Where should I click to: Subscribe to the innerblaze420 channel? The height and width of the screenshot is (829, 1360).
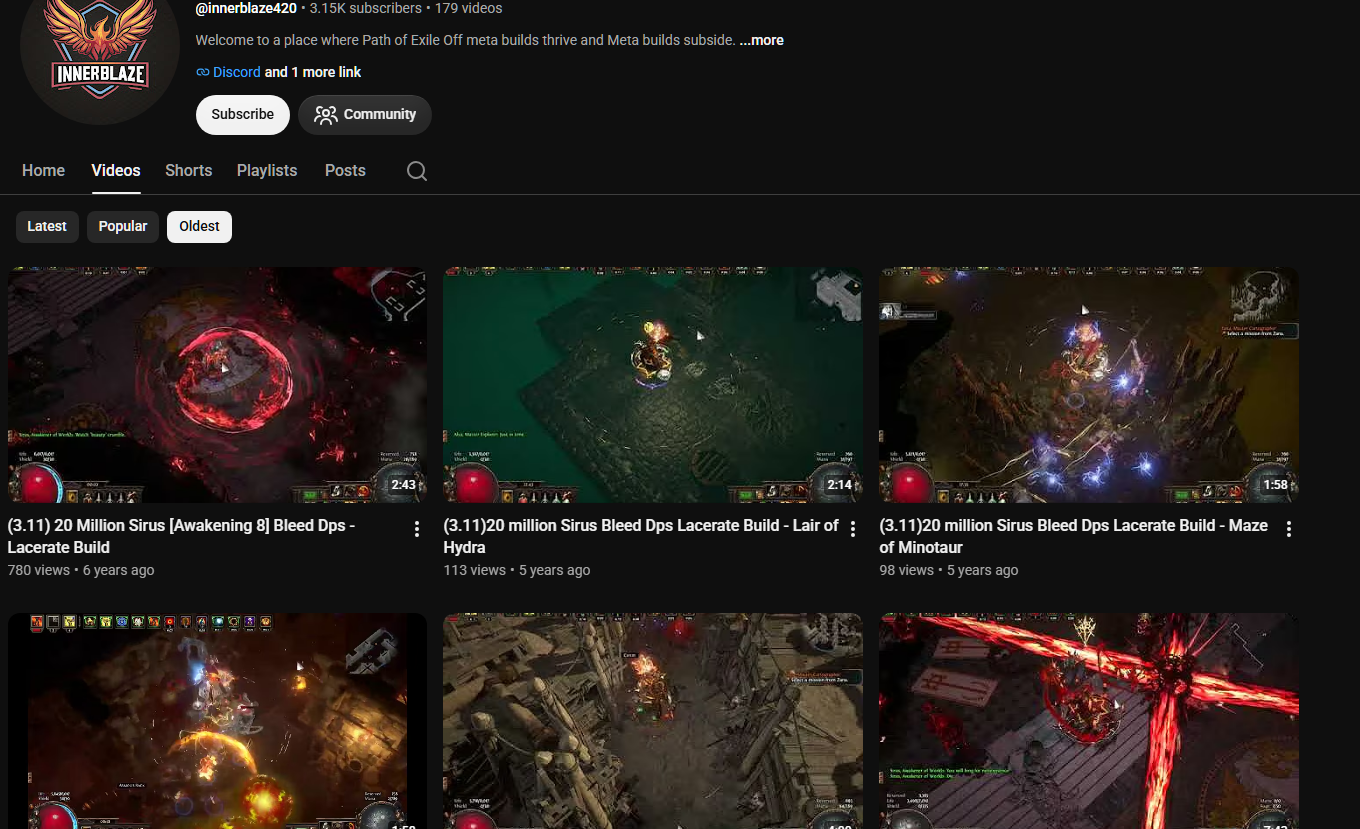click(243, 115)
